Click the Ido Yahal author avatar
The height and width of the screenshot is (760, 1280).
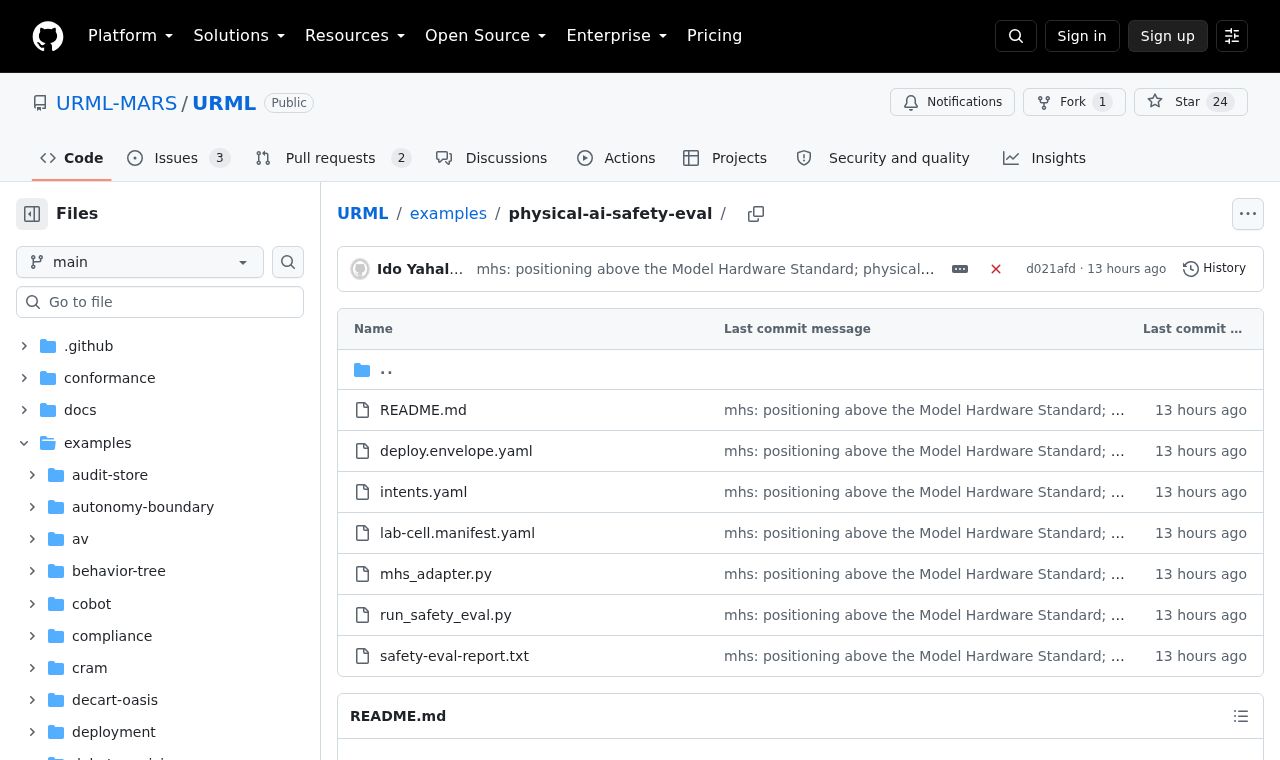click(360, 269)
